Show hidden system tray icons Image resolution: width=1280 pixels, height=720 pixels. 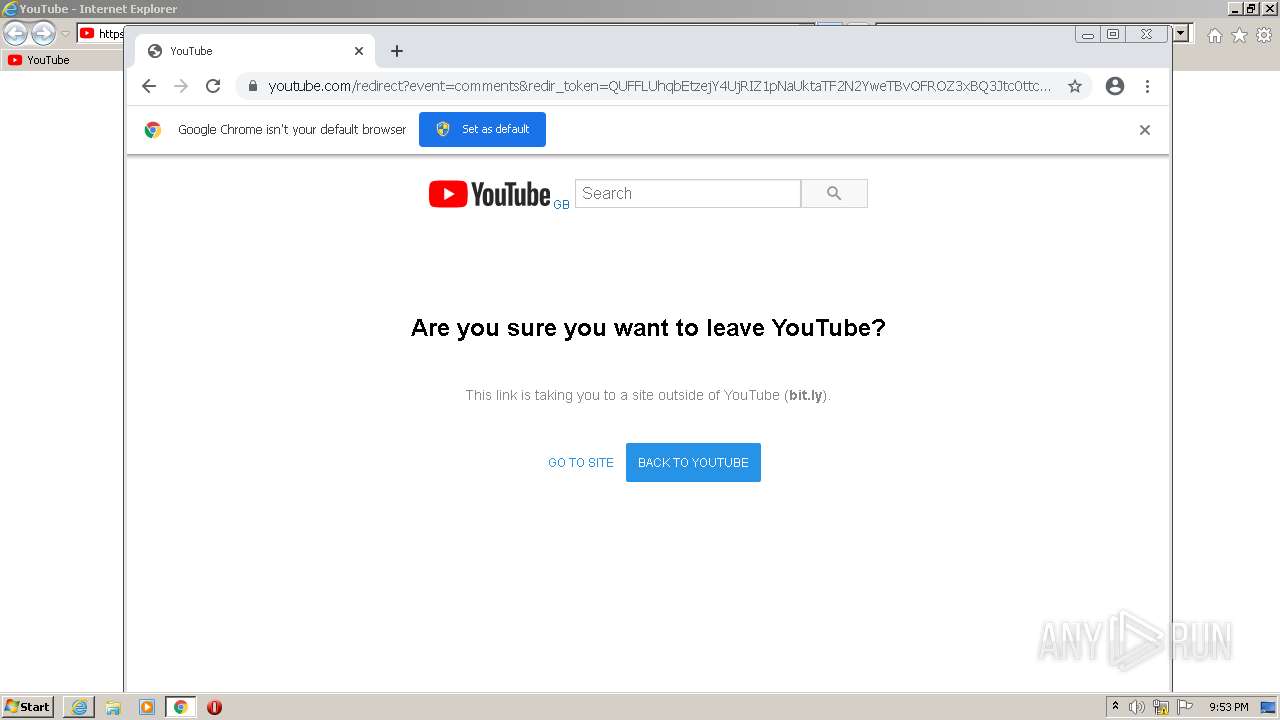(1115, 706)
